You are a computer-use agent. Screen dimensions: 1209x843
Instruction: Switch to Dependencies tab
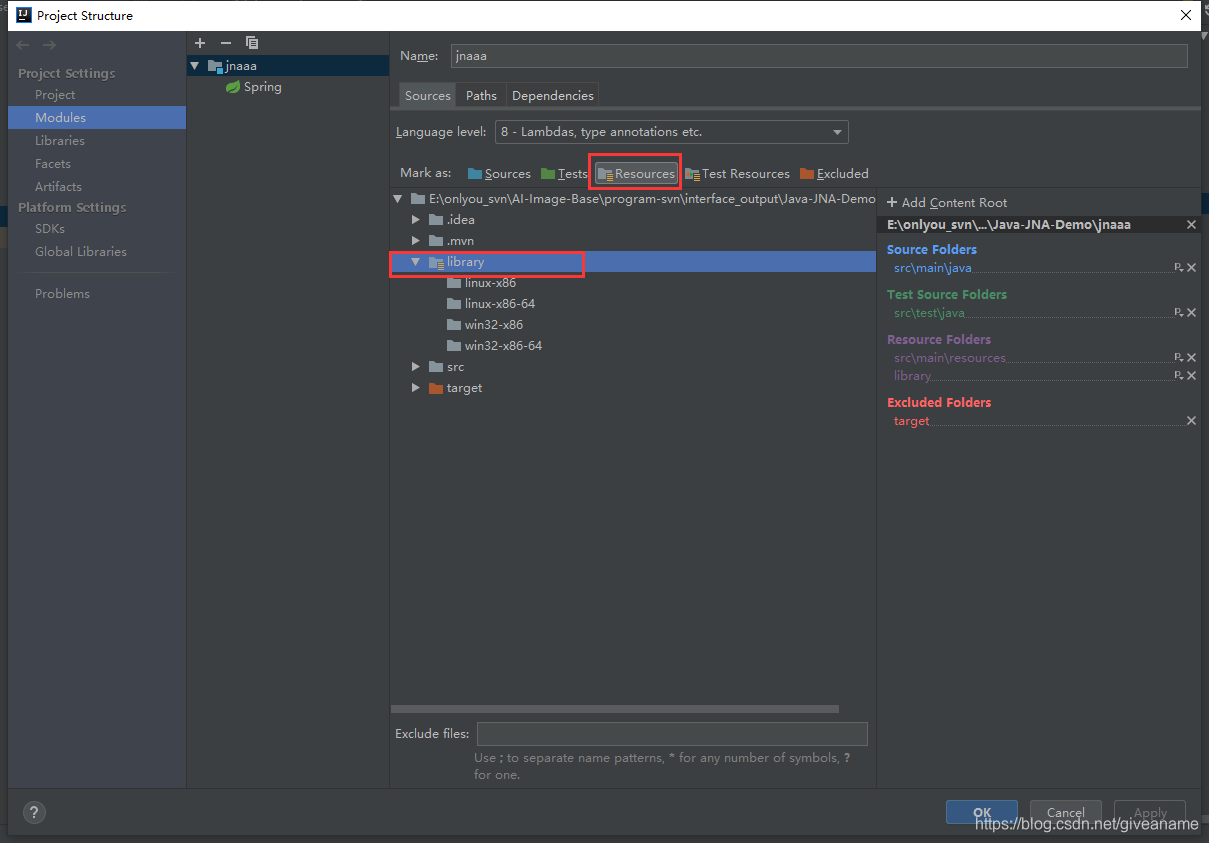pos(553,96)
